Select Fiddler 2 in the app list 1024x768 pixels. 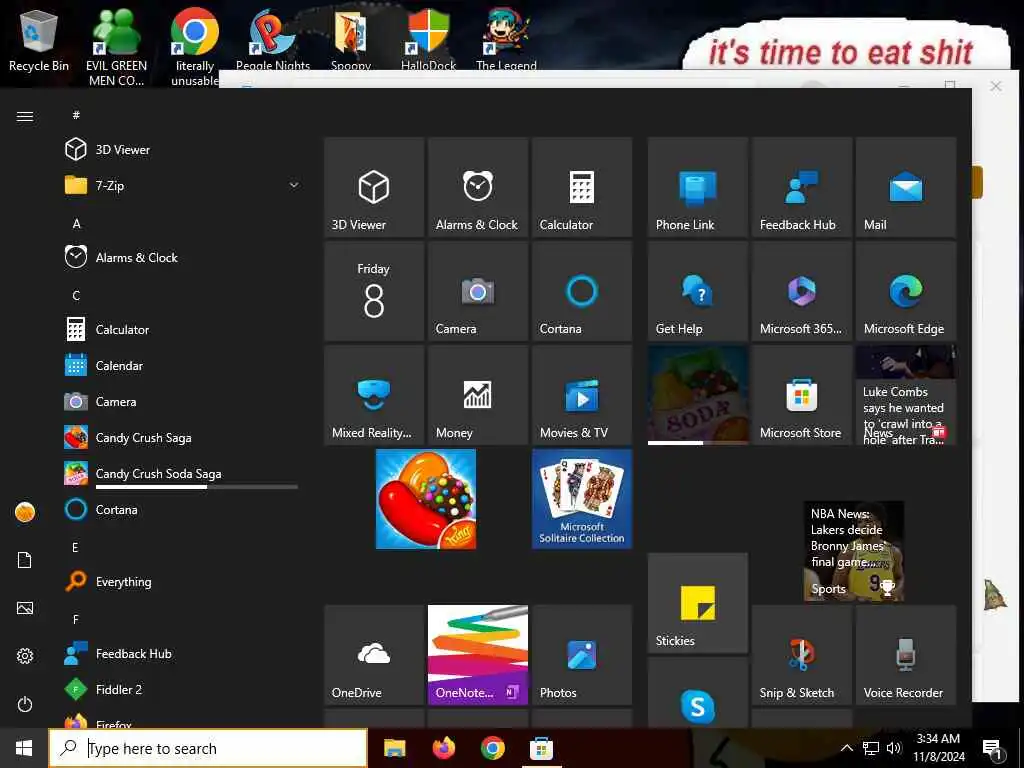point(182,689)
